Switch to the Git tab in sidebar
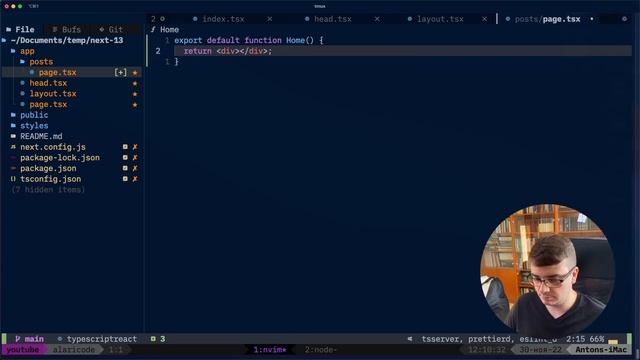Screen dimensions: 640x360 click(111, 29)
